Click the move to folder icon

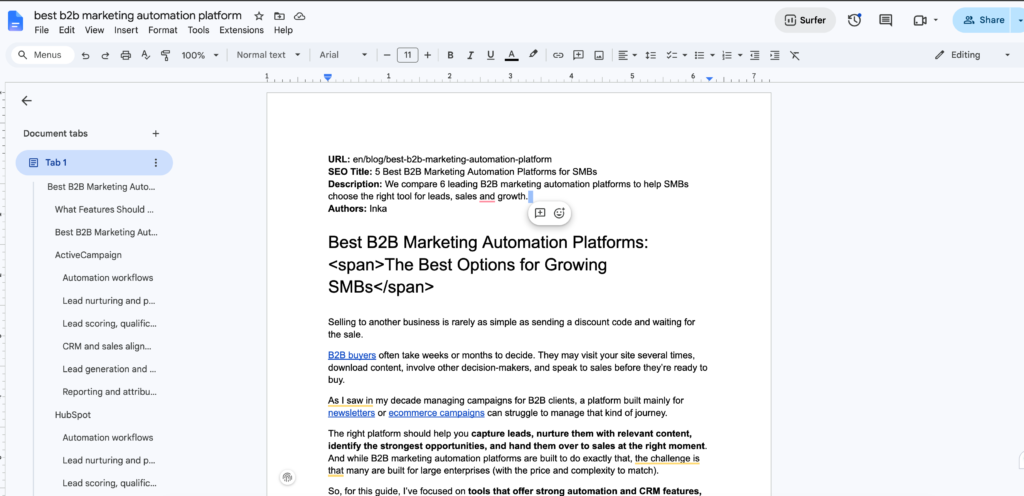(280, 16)
